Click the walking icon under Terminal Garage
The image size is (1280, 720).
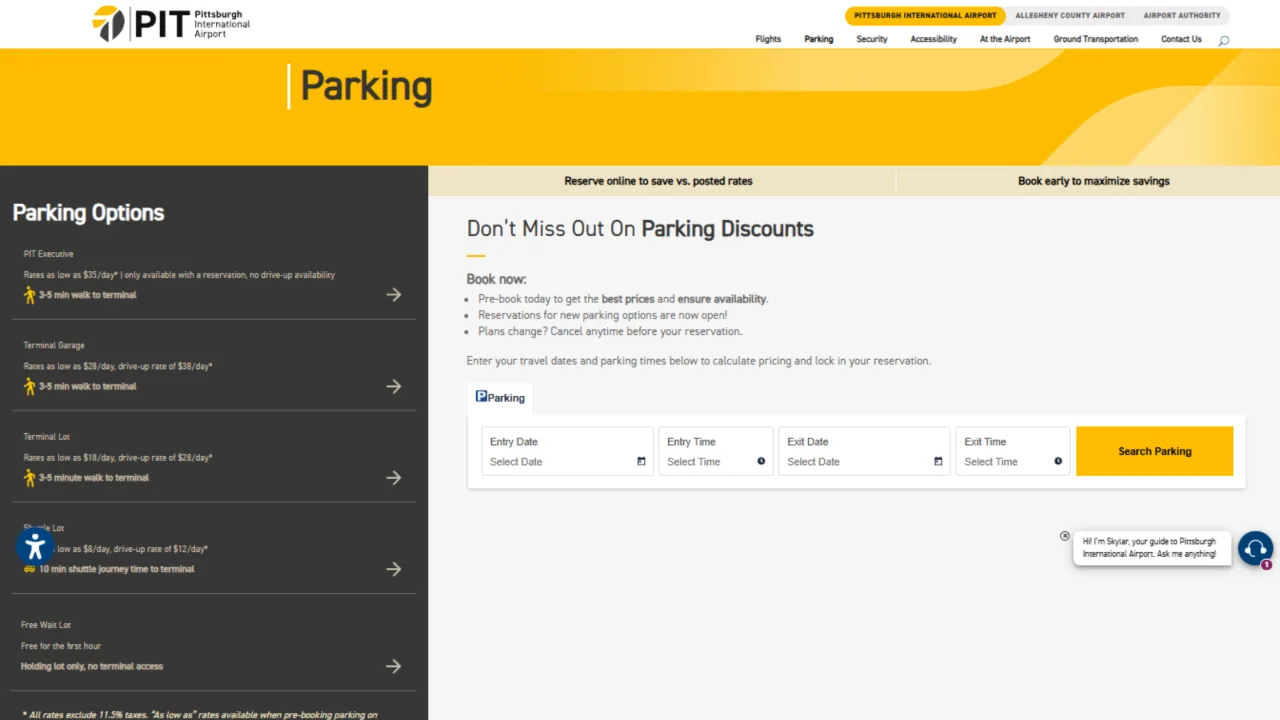click(29, 386)
